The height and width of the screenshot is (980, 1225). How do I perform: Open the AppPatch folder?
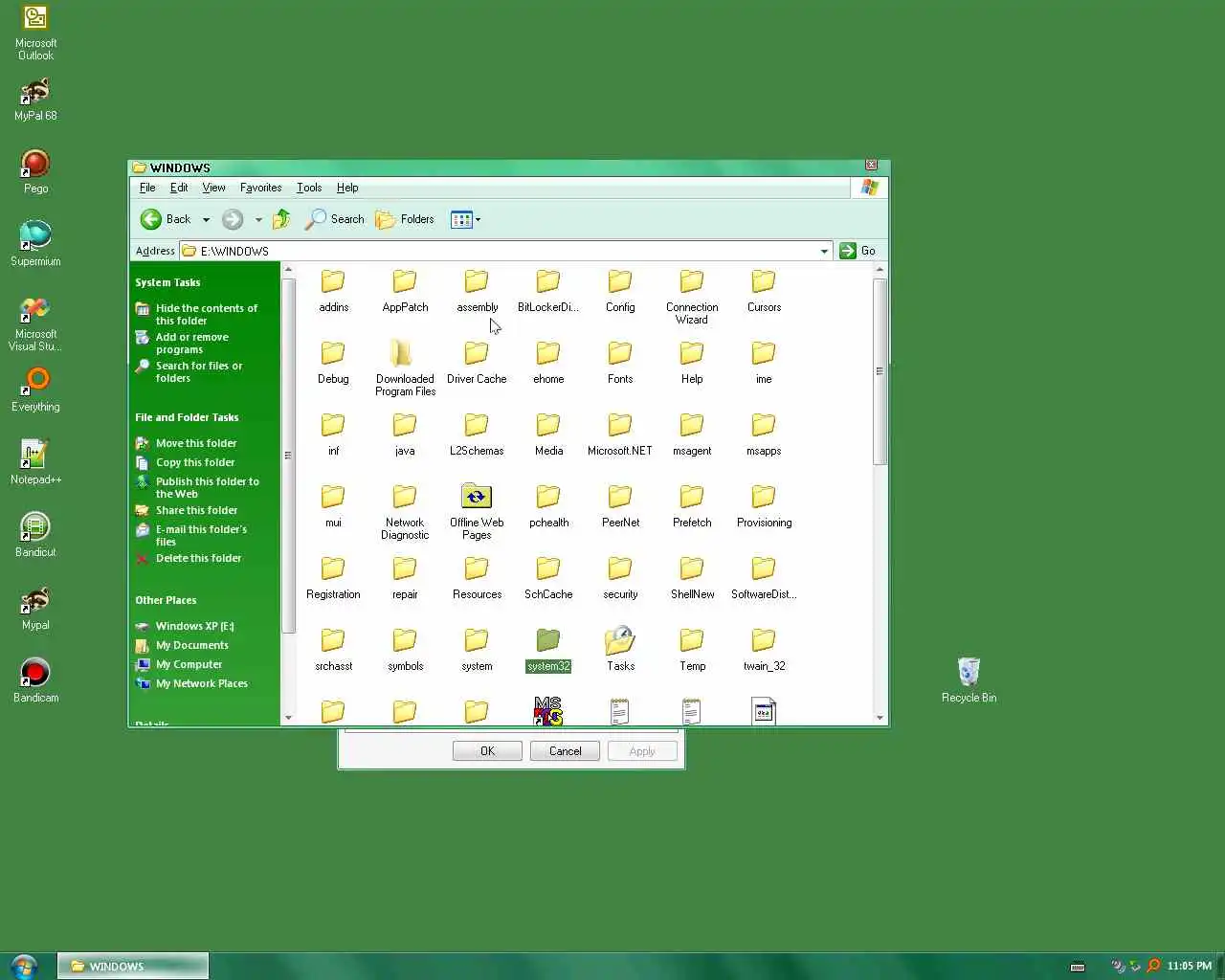[x=405, y=290]
